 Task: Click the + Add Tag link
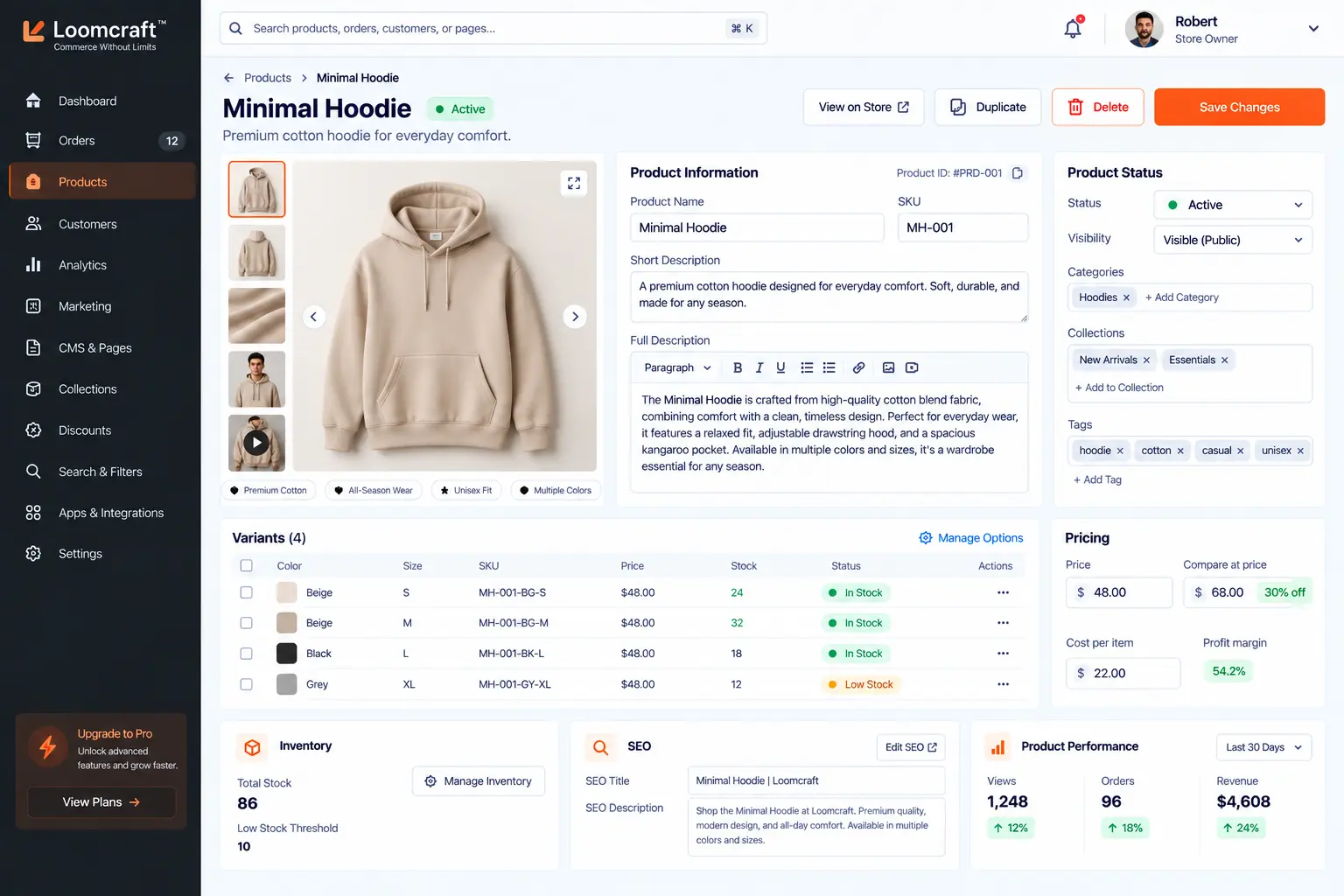[x=1097, y=479]
